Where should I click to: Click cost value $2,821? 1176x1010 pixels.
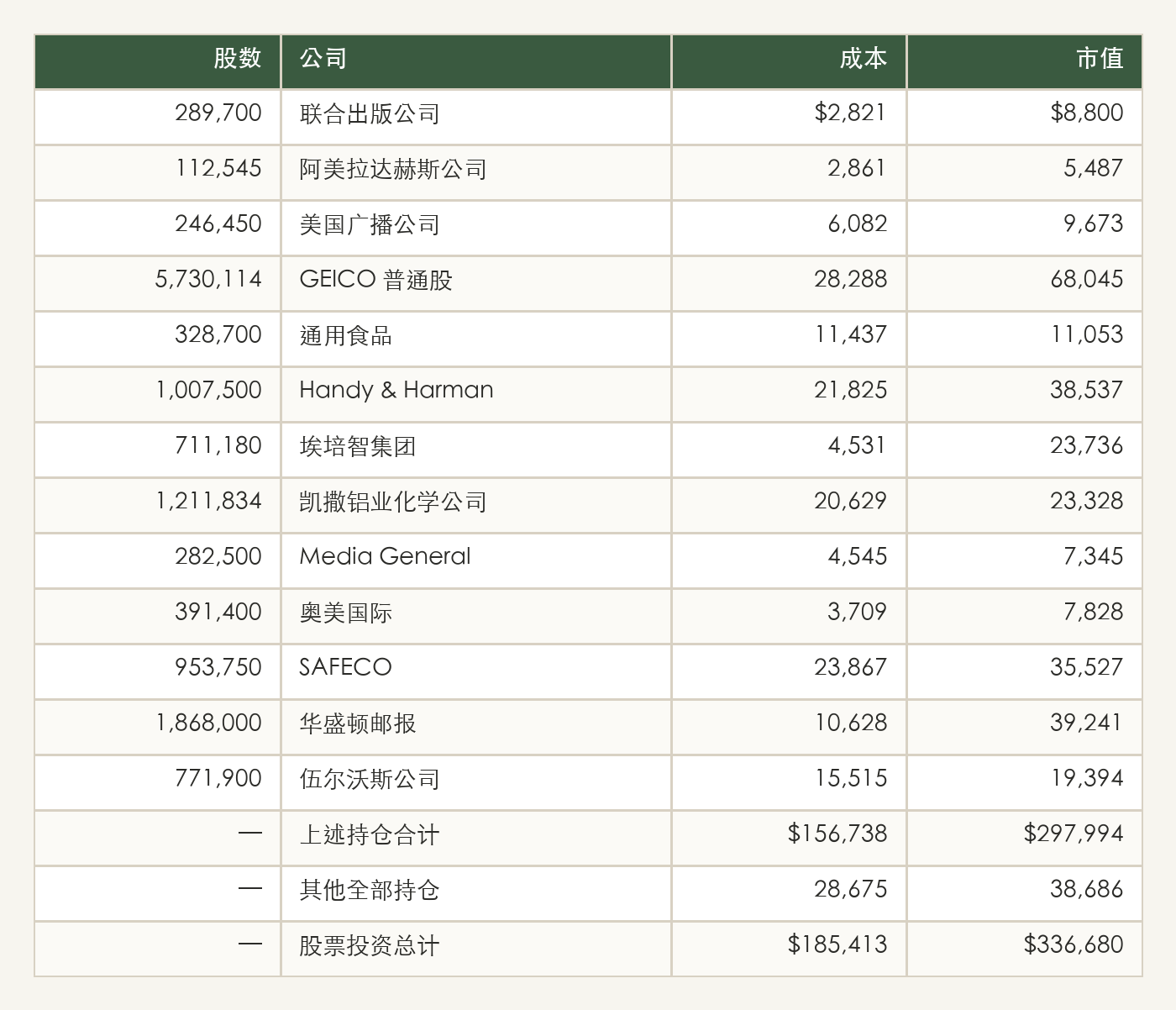(x=850, y=113)
